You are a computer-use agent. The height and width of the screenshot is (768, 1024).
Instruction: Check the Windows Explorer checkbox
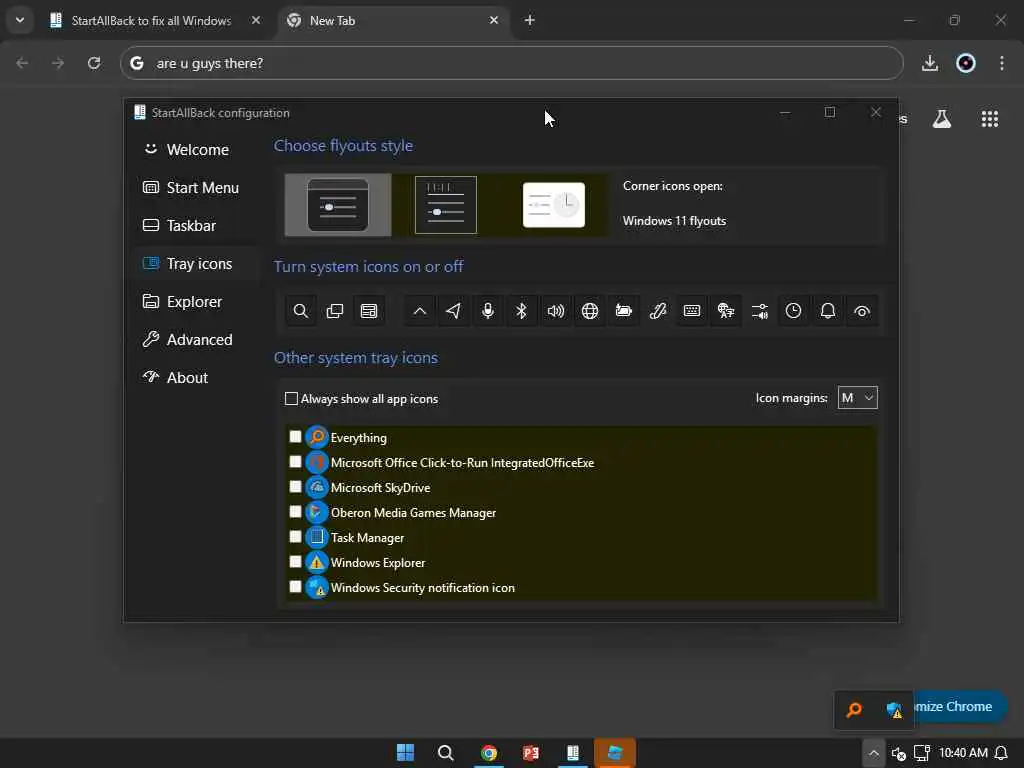pos(295,562)
